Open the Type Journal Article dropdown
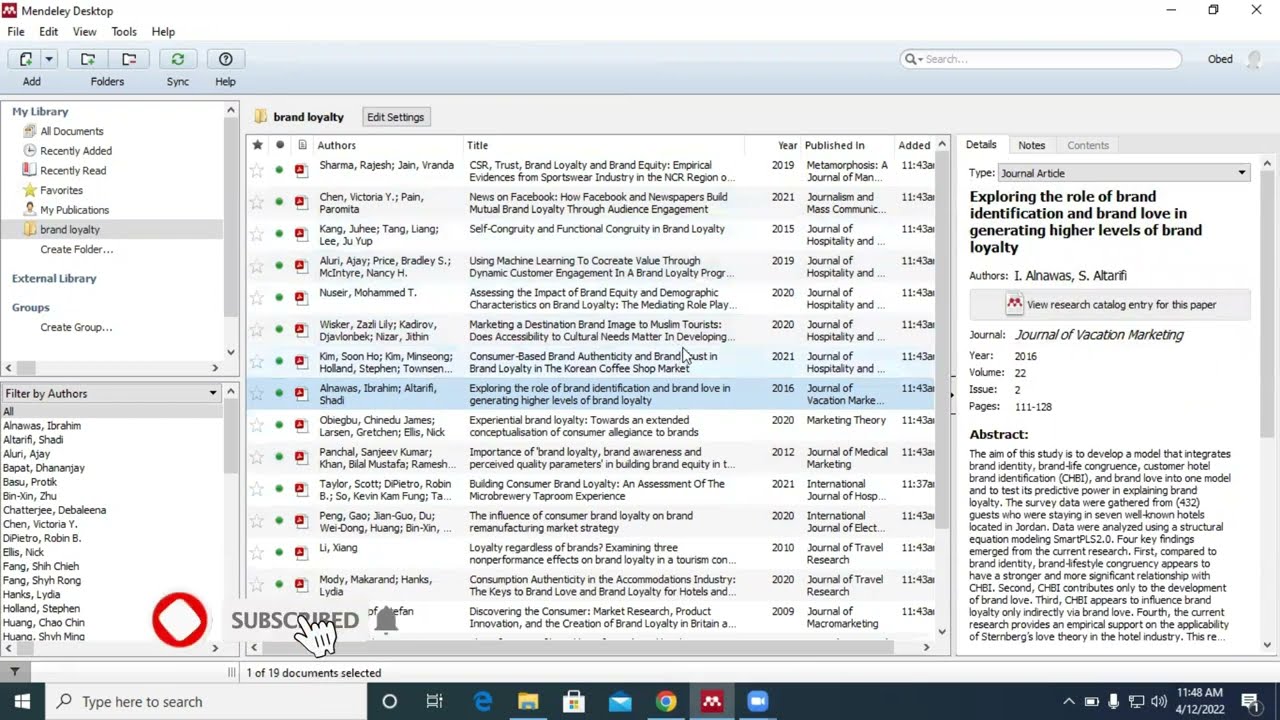This screenshot has height=720, width=1280. click(x=1124, y=173)
